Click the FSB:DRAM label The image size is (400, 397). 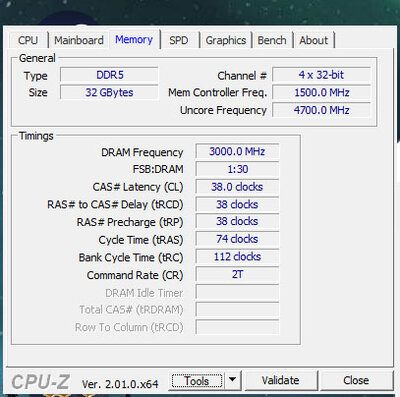pyautogui.click(x=158, y=169)
